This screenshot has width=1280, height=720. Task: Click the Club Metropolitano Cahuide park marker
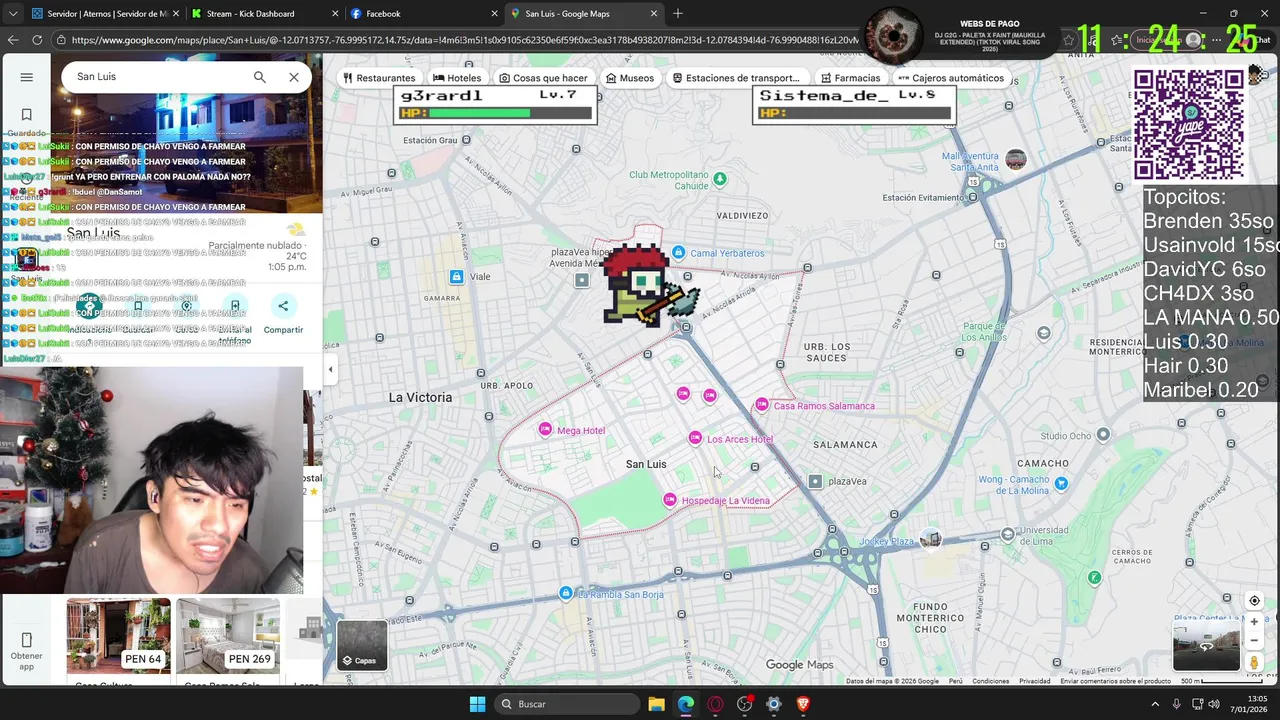coord(720,179)
